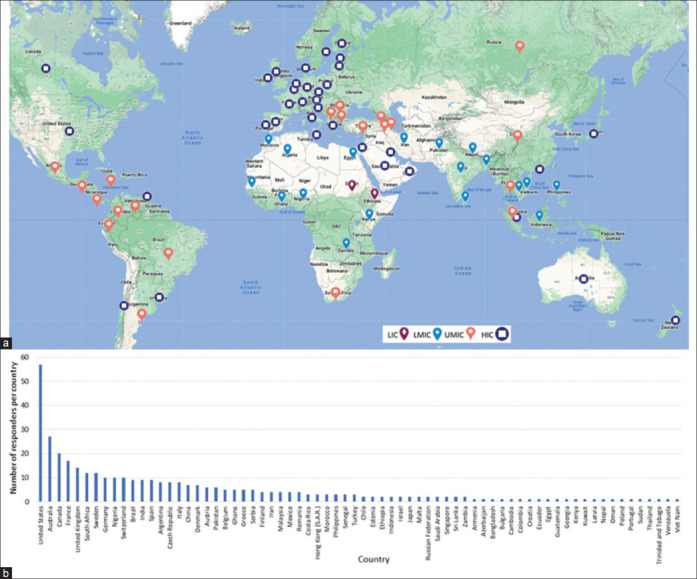The width and height of the screenshot is (697, 579).
Task: Click the LMIC blue pin in legend
Action: [x=437, y=334]
